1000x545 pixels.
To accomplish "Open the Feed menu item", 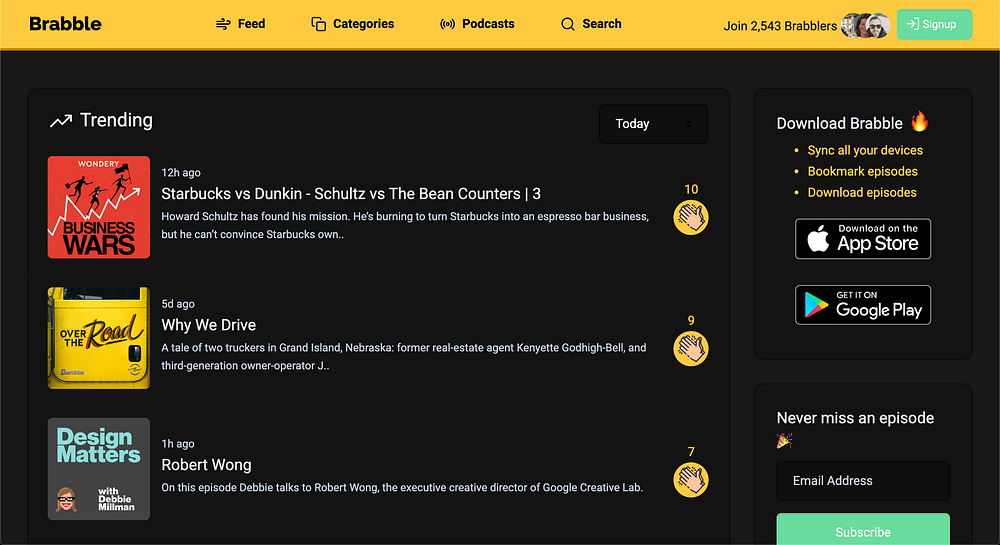I will coord(240,24).
